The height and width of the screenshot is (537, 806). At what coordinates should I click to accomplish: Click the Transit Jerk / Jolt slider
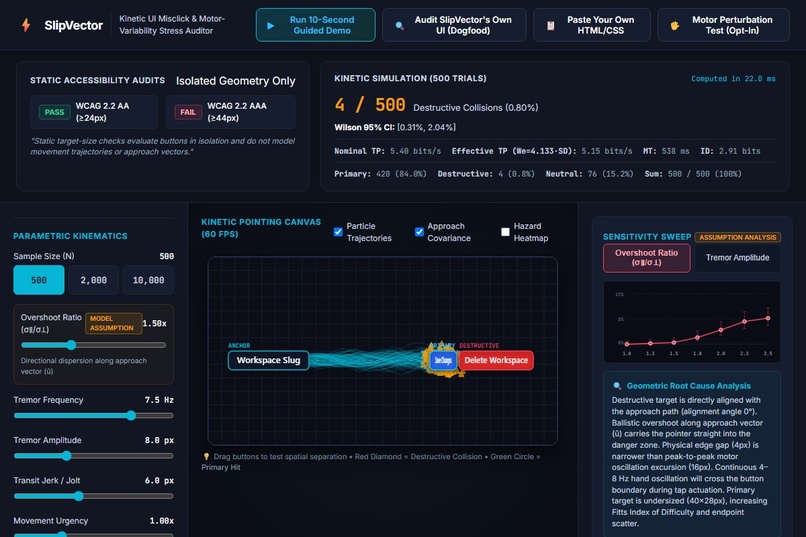coord(94,496)
